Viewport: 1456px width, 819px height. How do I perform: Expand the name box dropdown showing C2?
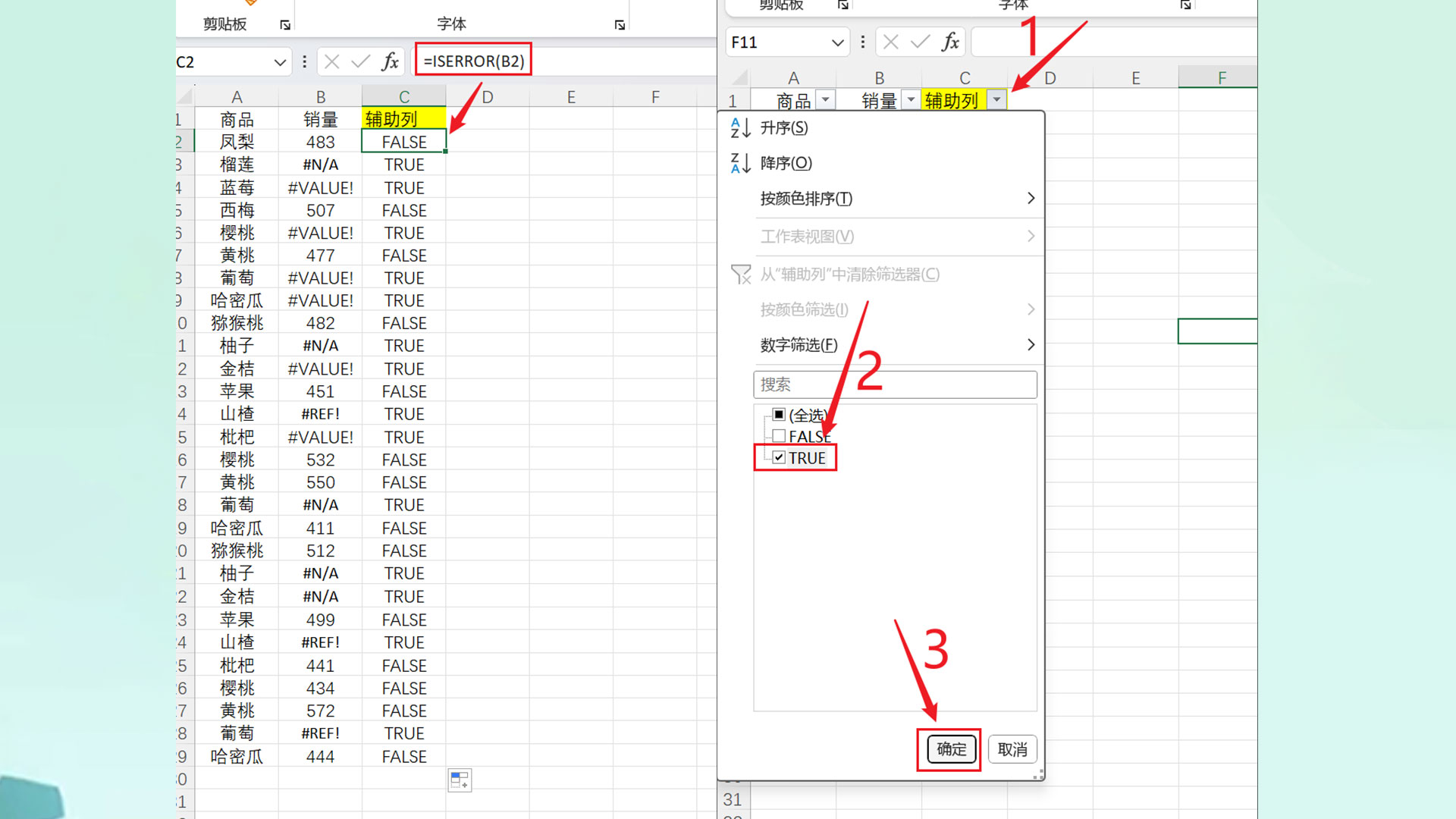coord(280,62)
